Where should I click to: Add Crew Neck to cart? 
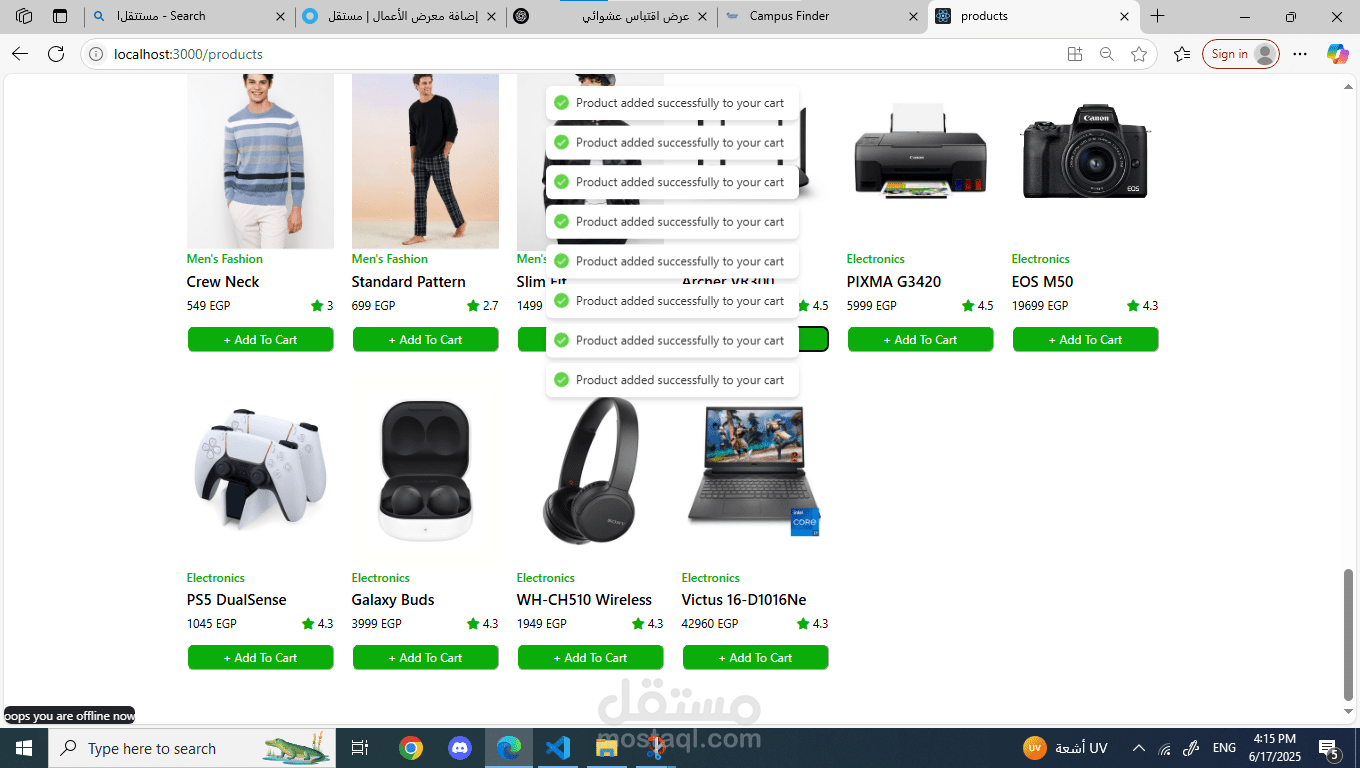pyautogui.click(x=260, y=339)
